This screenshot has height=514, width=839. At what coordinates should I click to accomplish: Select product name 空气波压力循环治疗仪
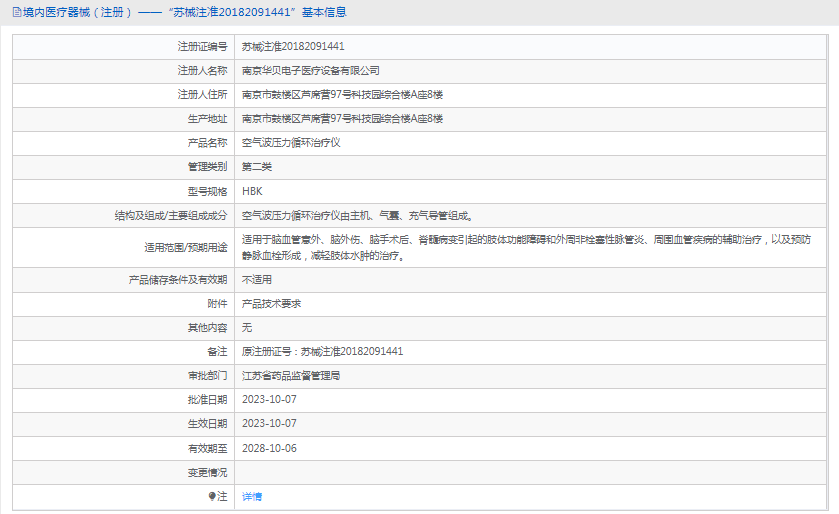[x=291, y=143]
